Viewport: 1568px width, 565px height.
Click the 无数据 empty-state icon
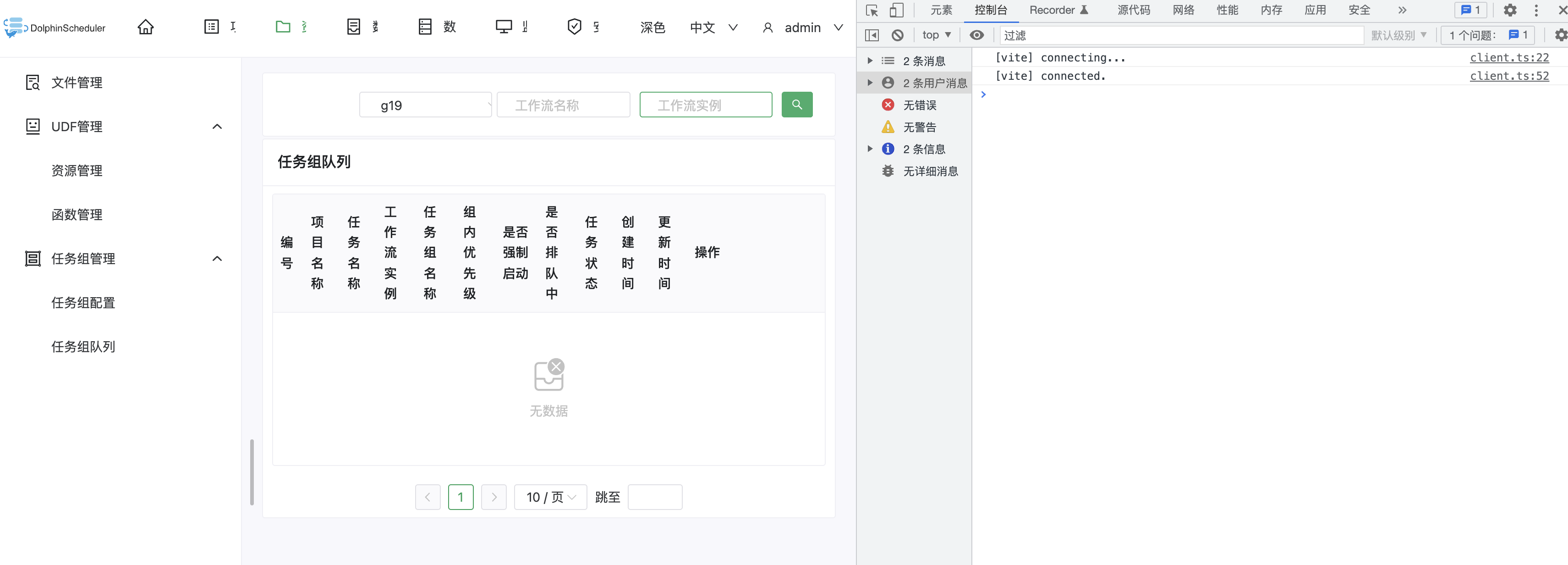coord(549,374)
